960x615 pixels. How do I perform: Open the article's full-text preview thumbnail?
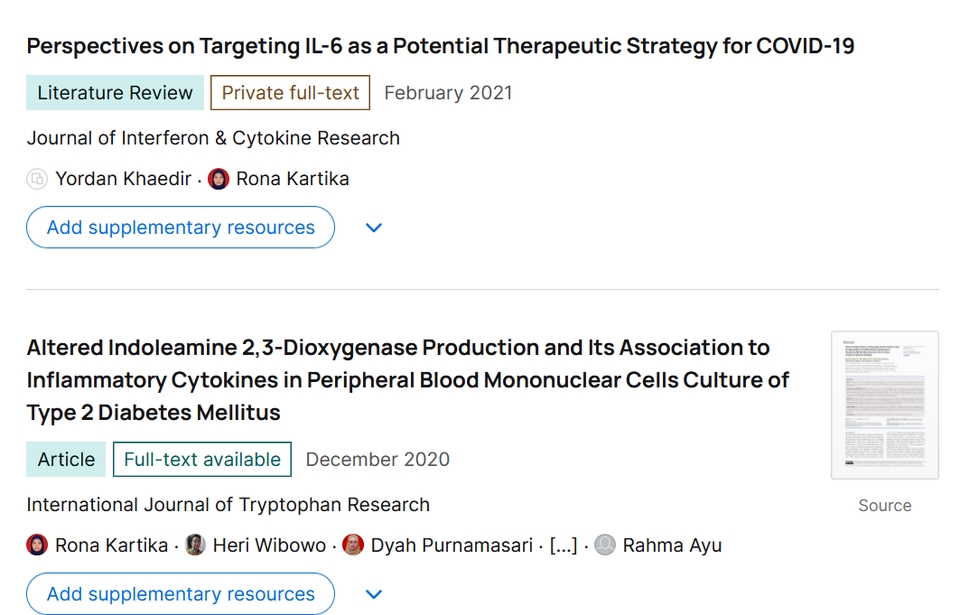pyautogui.click(x=884, y=405)
